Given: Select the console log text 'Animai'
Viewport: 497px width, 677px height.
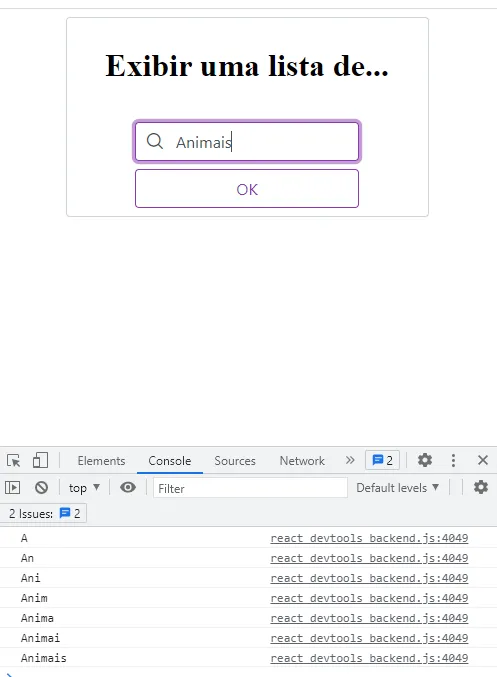Looking at the screenshot, I should 40,638.
